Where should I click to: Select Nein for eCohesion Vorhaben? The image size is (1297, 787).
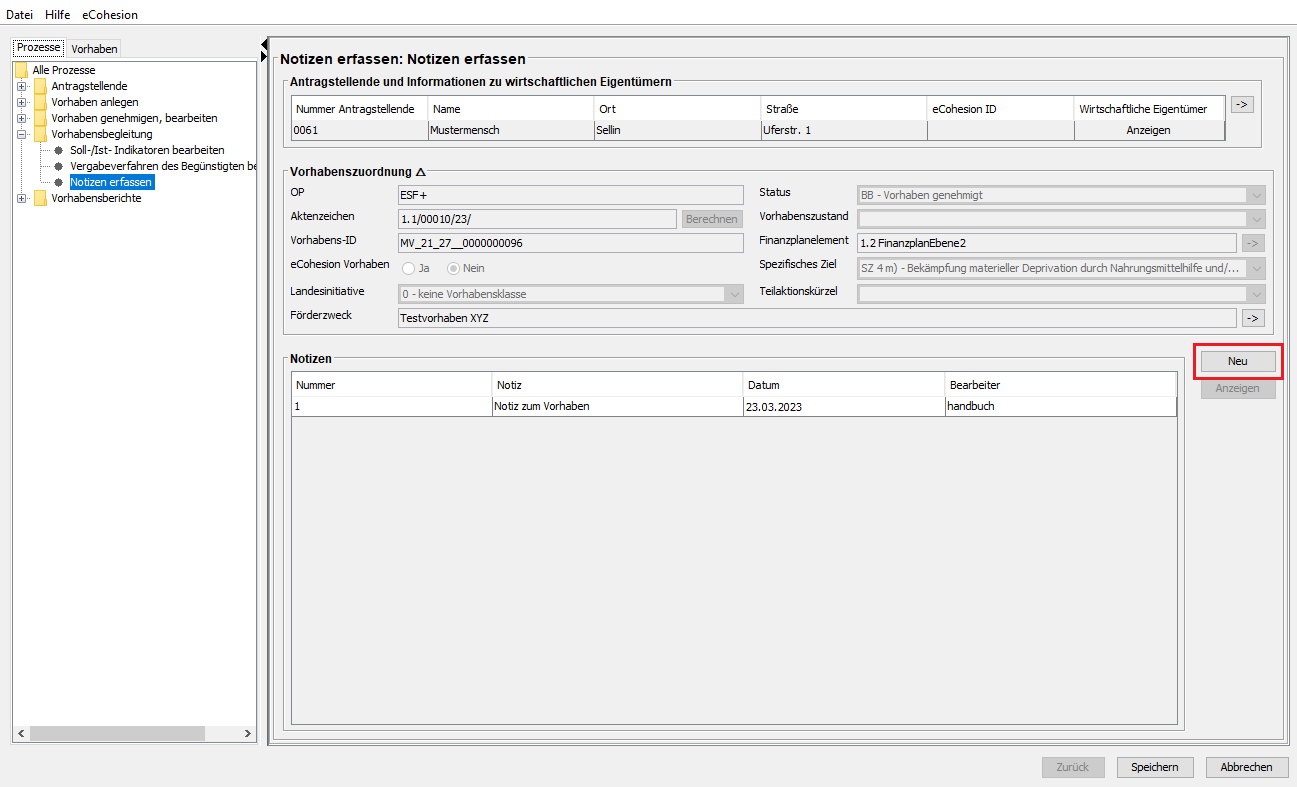453,268
